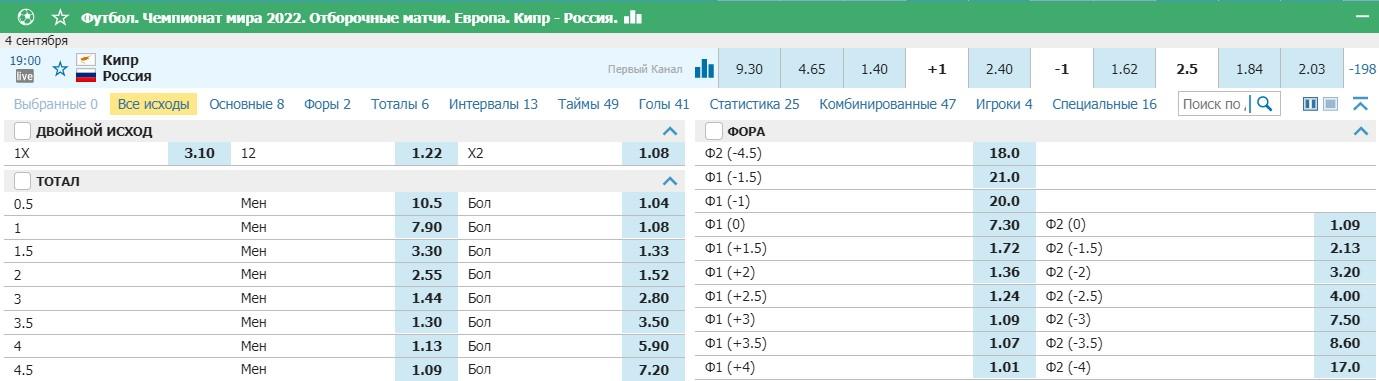Tick the Двойной исход checkbox
Viewport: 1379px width, 381px height.
(x=22, y=131)
